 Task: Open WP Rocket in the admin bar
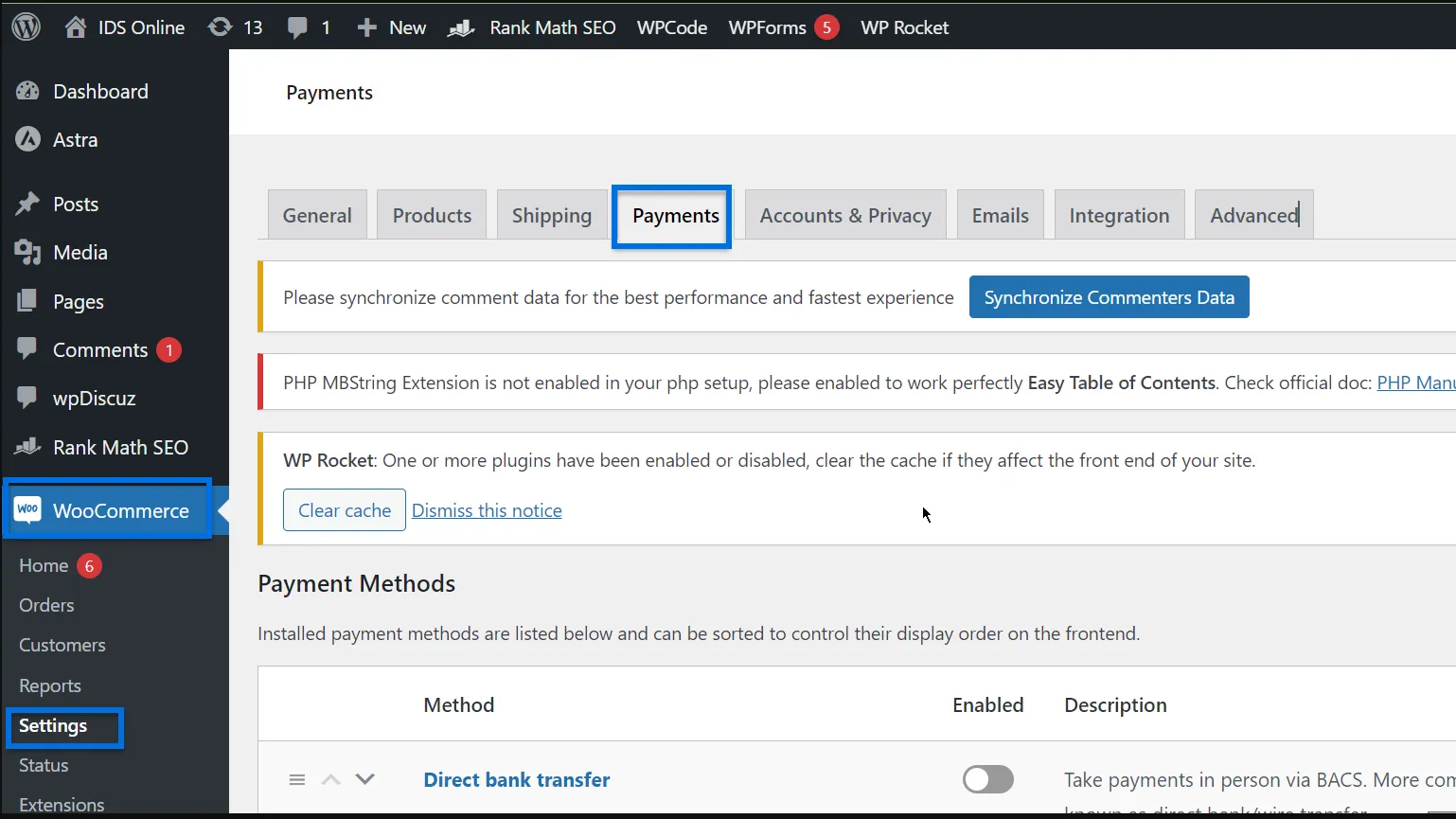904,27
